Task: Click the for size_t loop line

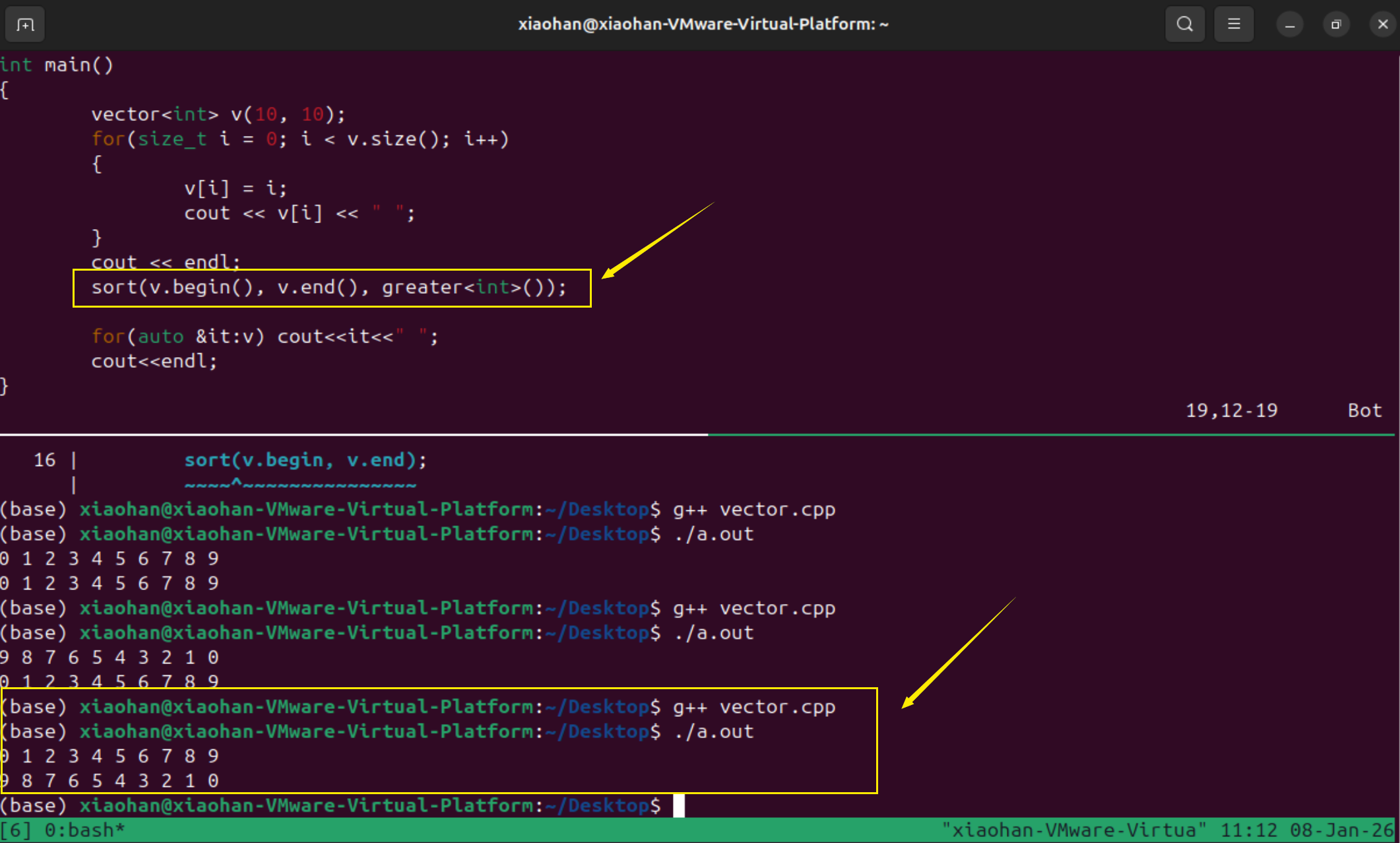Action: click(300, 139)
